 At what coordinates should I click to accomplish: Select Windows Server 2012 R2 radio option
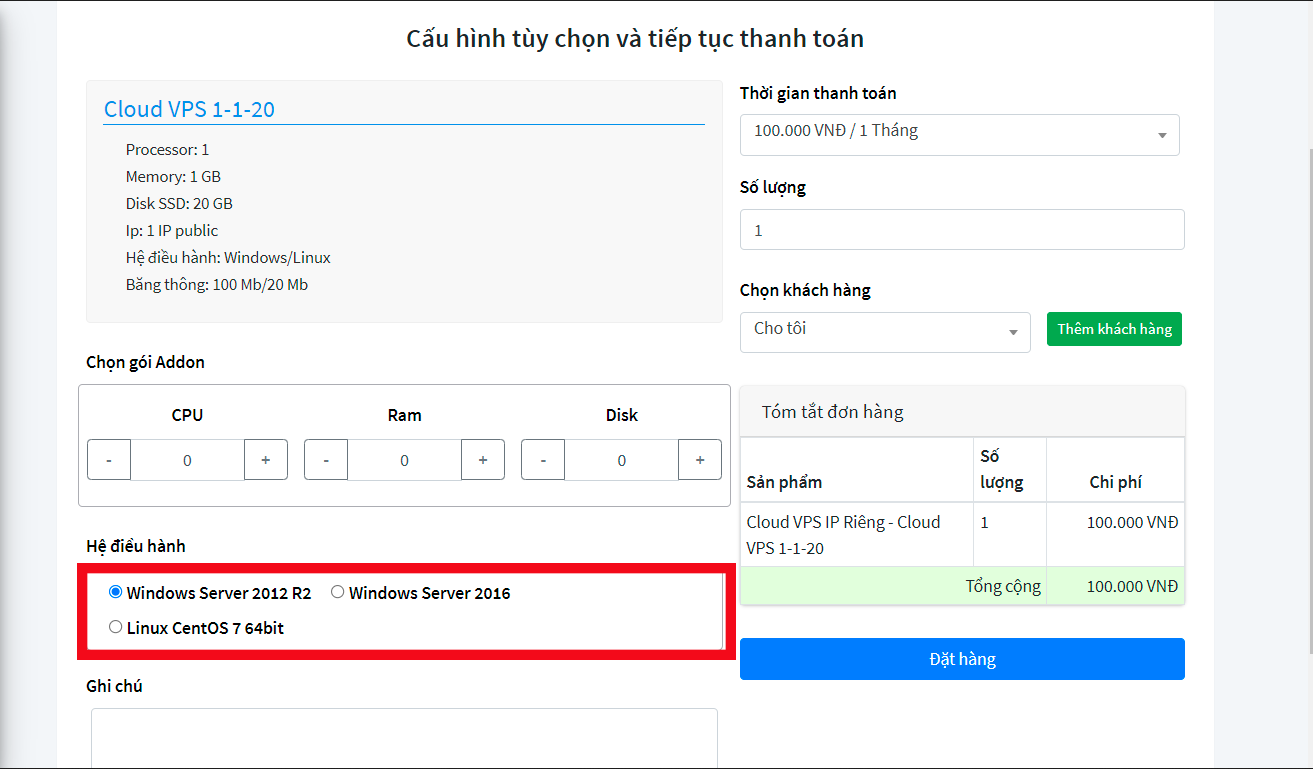point(116,592)
